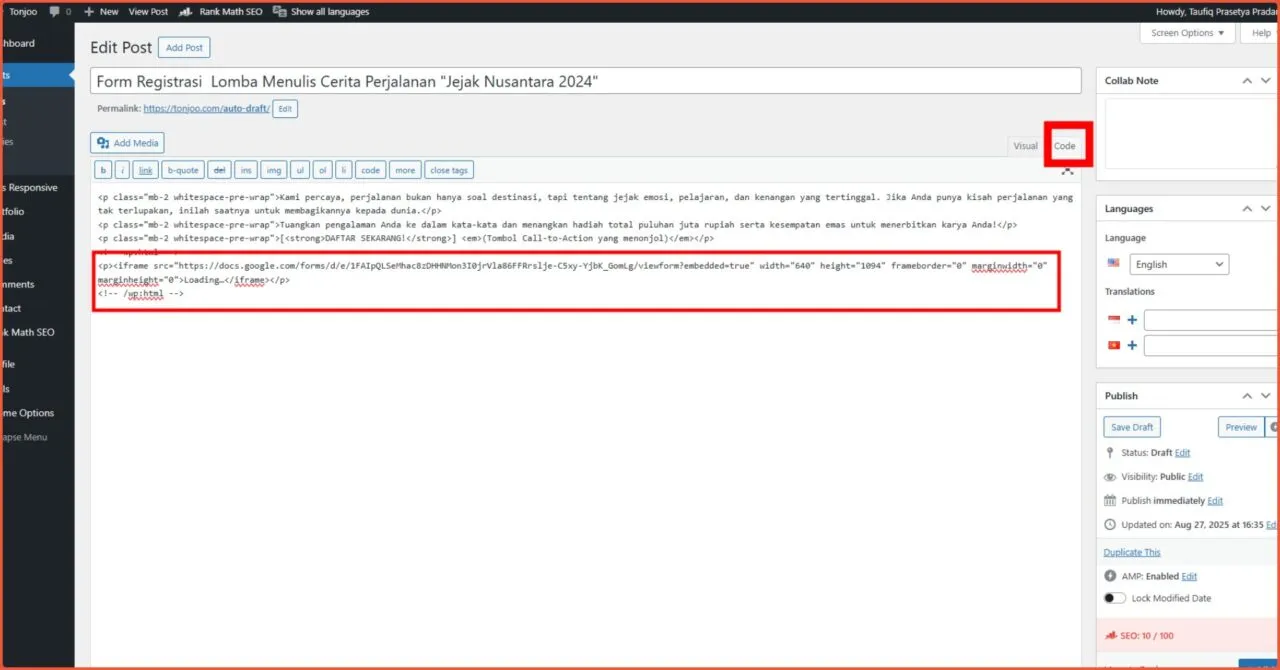The height and width of the screenshot is (670, 1280).
Task: Click the italic 'i' quicktag button
Action: tap(122, 170)
